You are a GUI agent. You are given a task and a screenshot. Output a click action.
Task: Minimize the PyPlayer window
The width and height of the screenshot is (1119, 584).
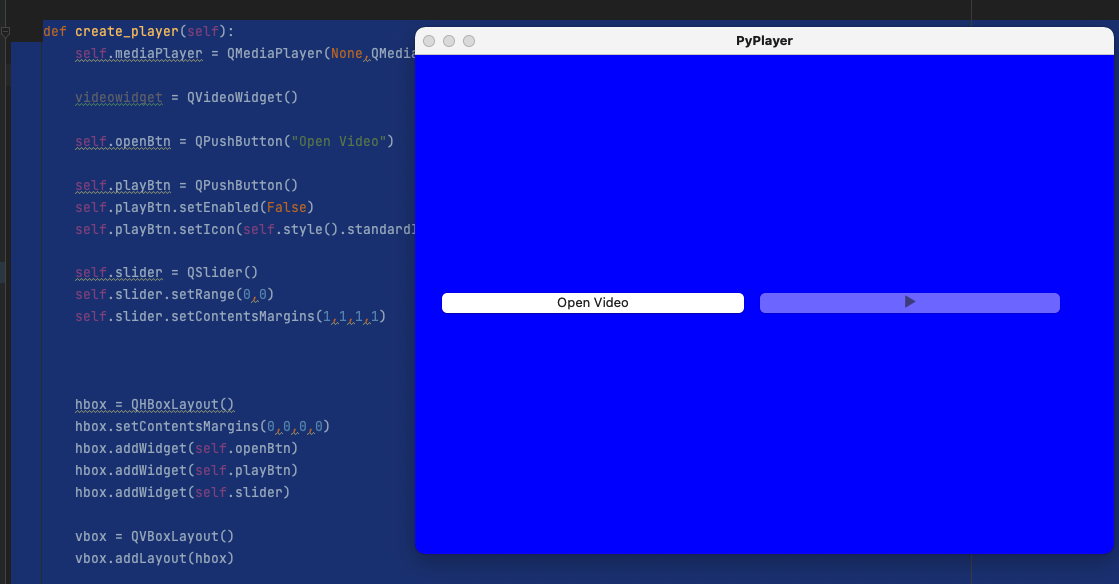tap(449, 41)
